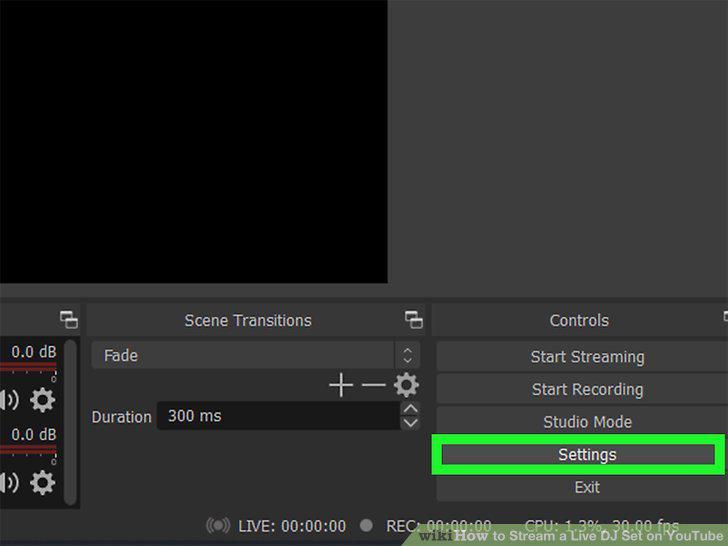Decrease transition duration with down arrow
The height and width of the screenshot is (546, 728).
coord(410,423)
